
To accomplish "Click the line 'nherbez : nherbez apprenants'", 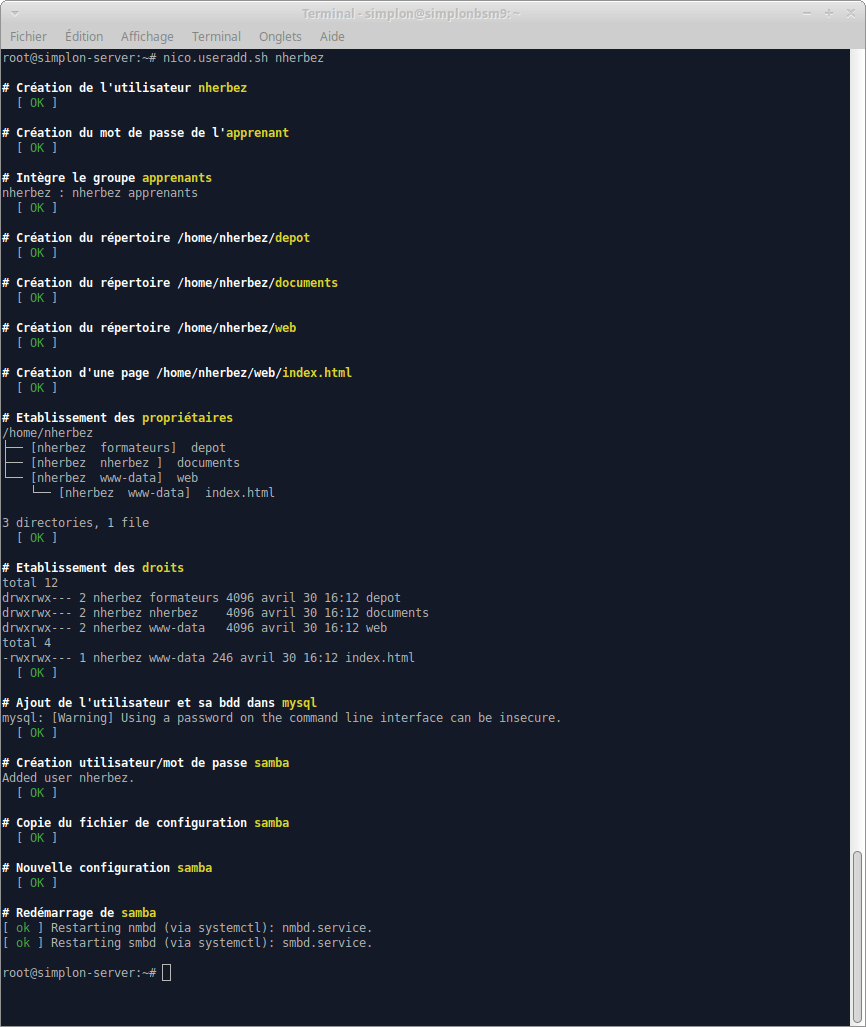I will click(x=100, y=193).
